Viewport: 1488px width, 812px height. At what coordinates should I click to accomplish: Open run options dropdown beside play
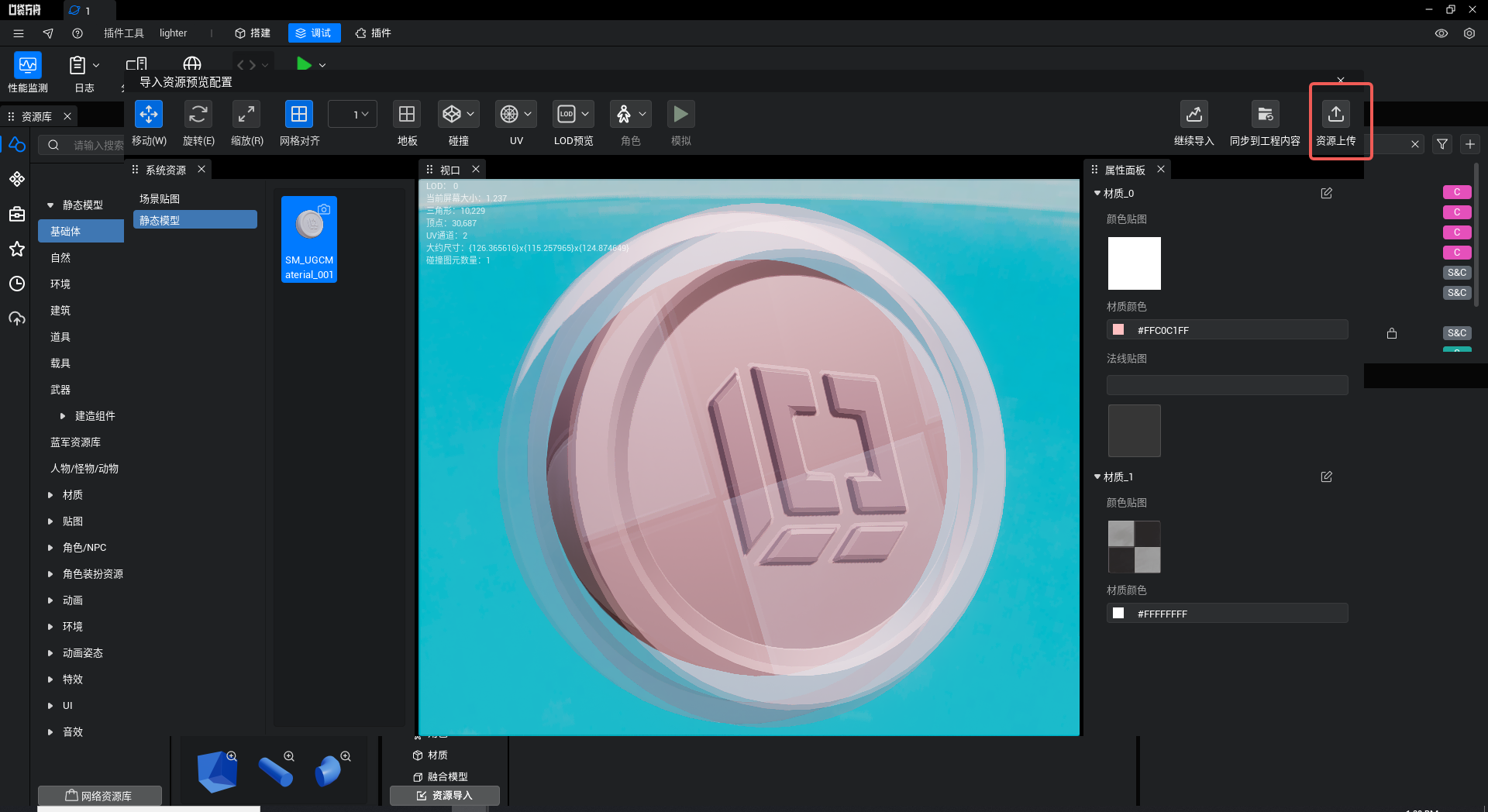322,66
